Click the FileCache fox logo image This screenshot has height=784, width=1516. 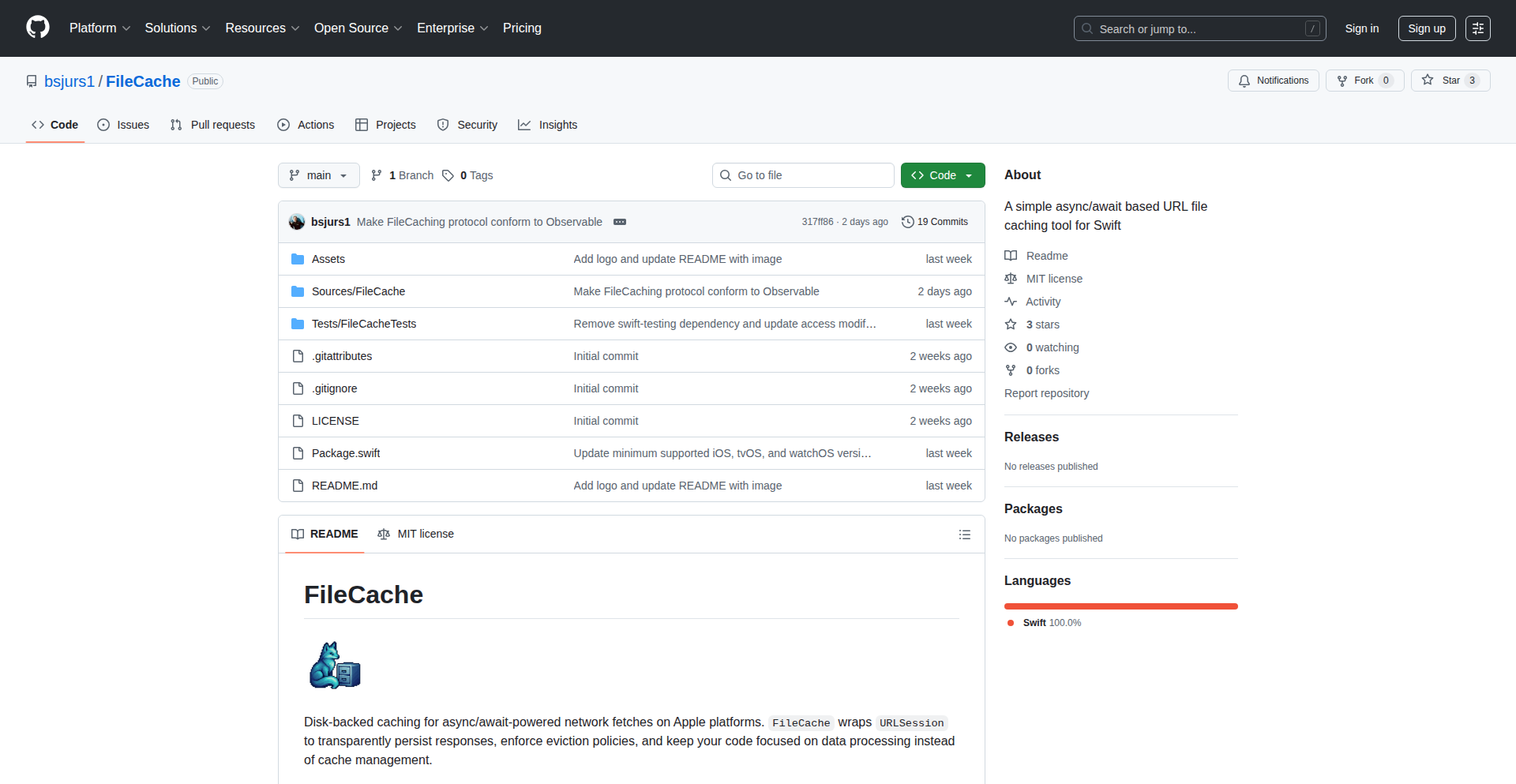335,666
